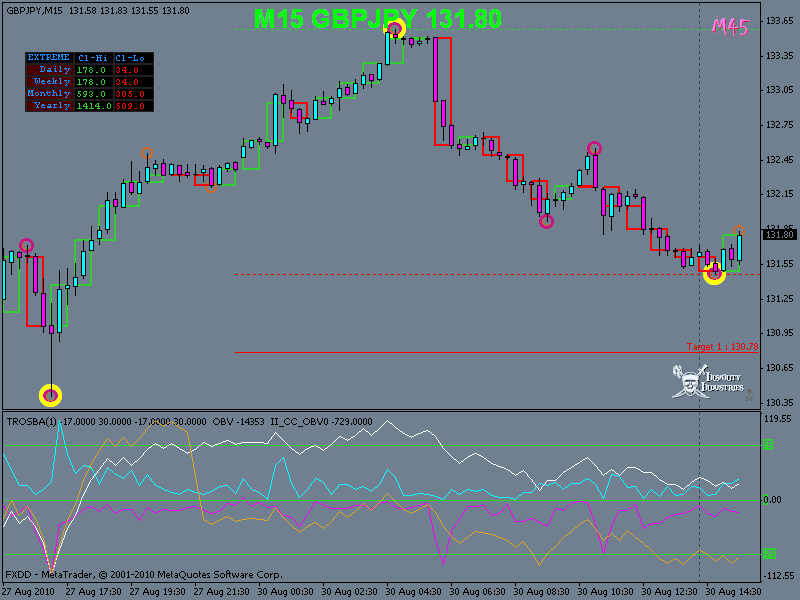The image size is (800, 600).
Task: Click the 133.65 price axis label
Action: pos(779,21)
